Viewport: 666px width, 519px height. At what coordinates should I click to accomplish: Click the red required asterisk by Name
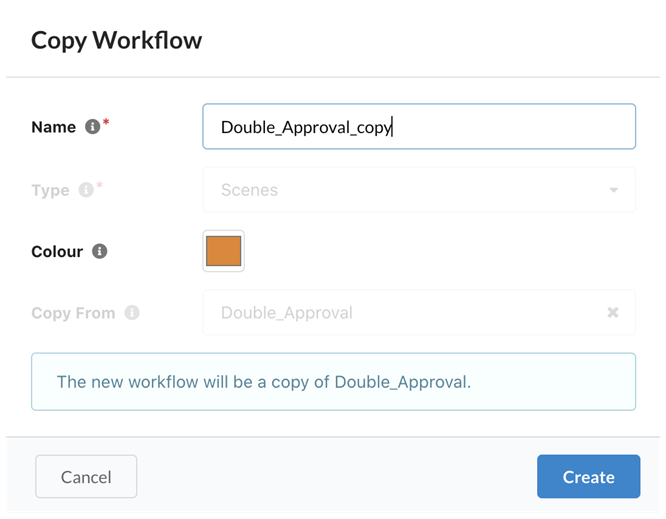point(106,122)
